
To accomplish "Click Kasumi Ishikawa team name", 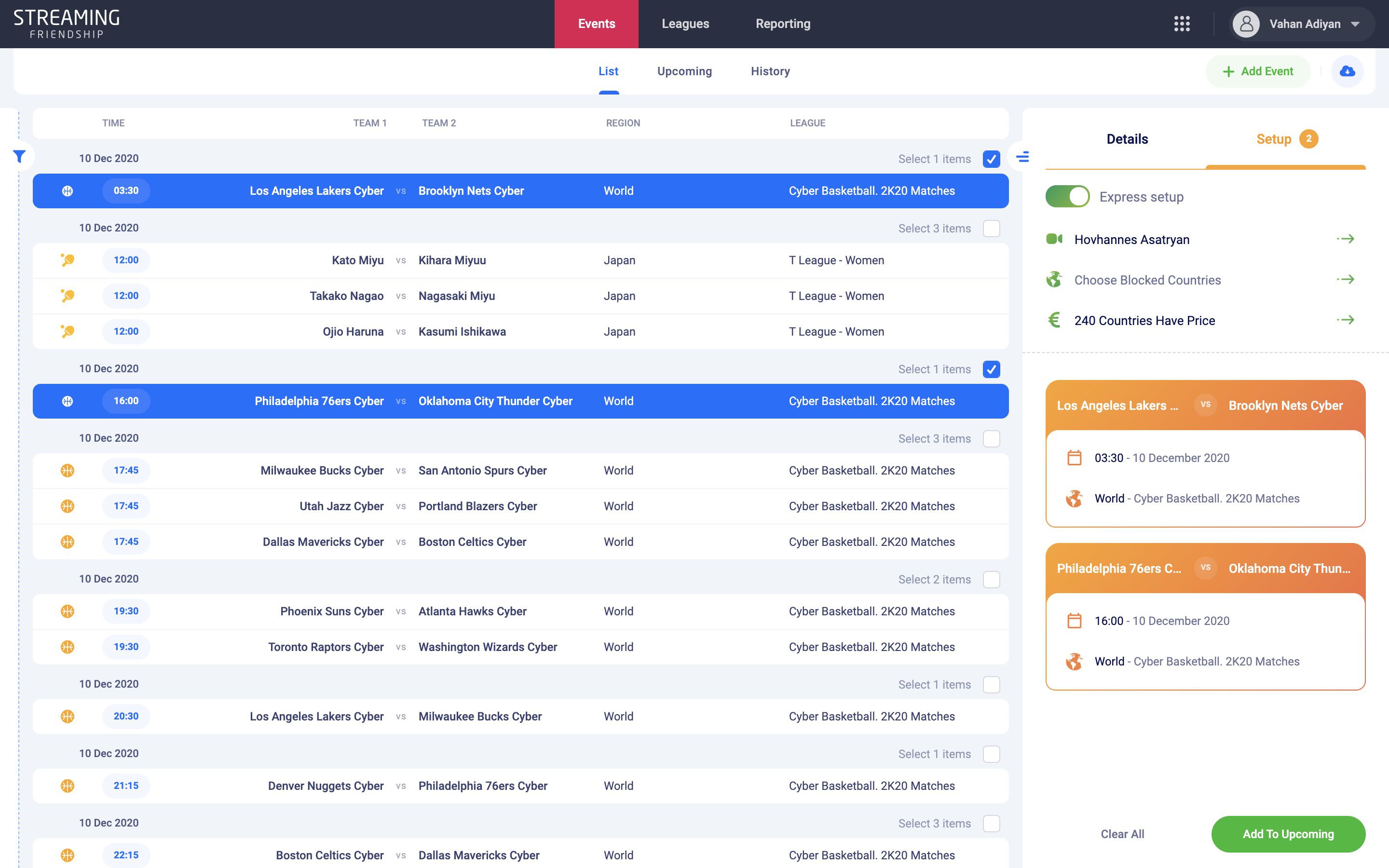I will 462,332.
